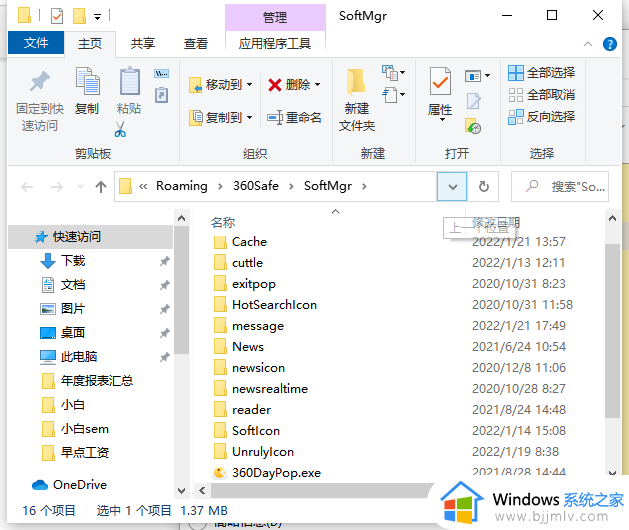Click the Paste shortcut icon

(161, 95)
